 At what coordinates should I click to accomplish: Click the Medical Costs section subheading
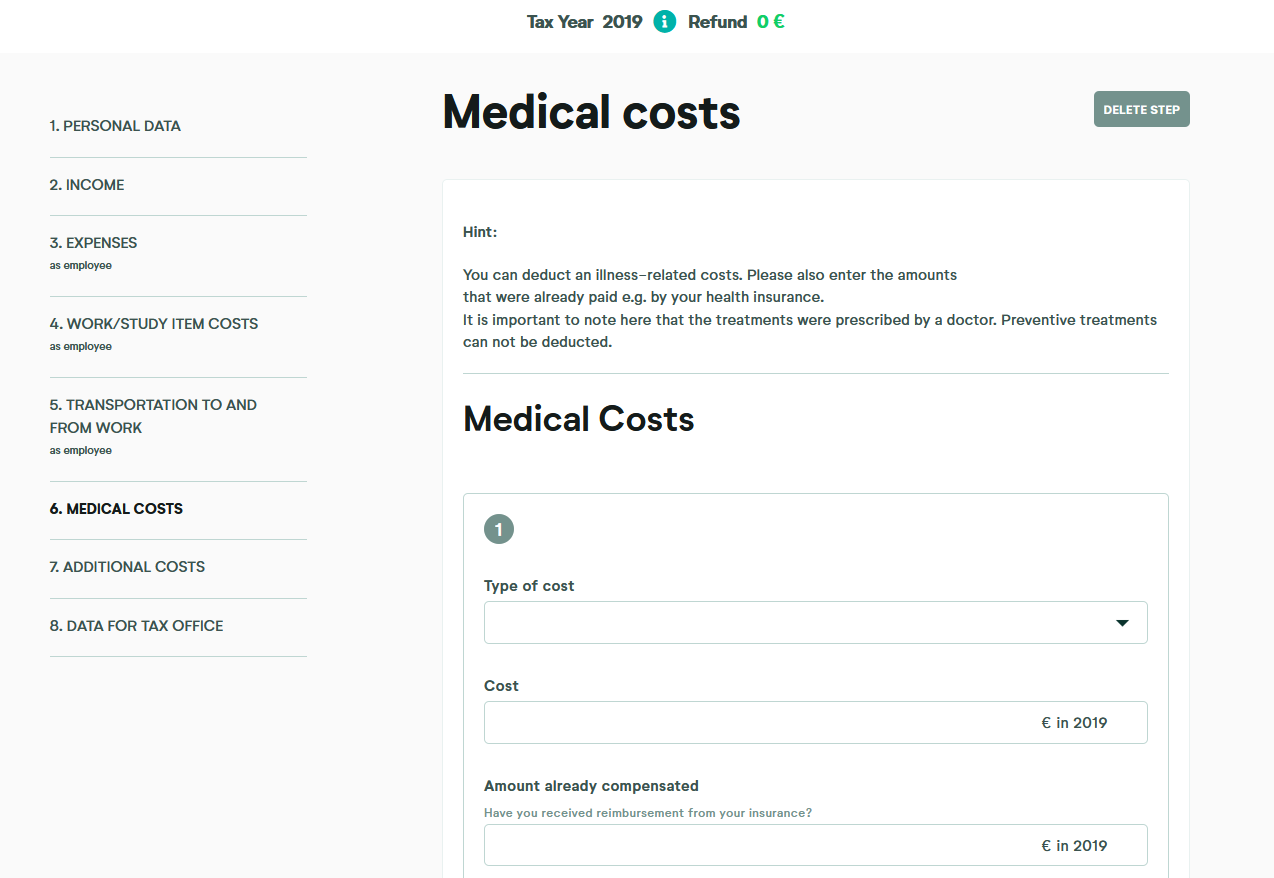(x=578, y=419)
